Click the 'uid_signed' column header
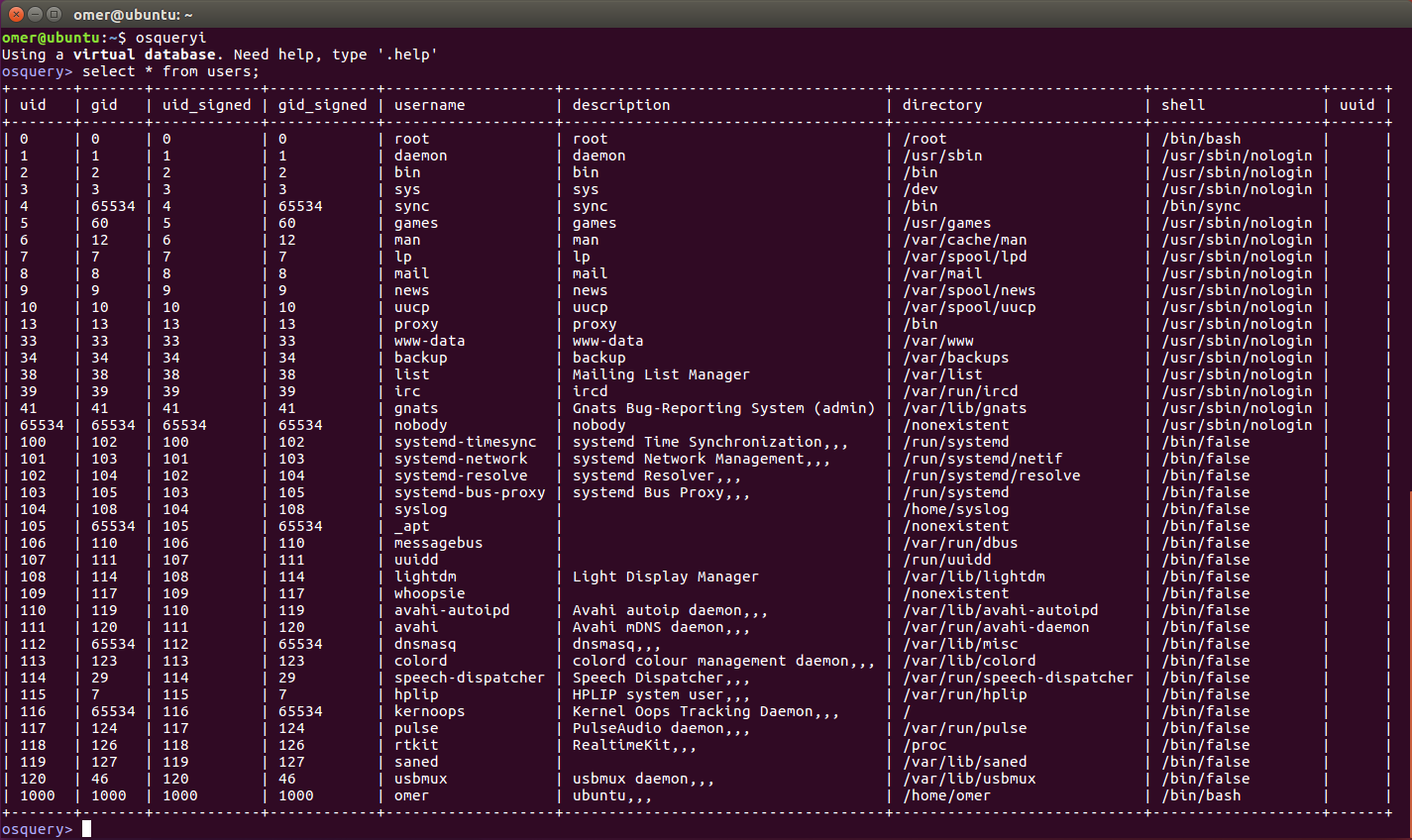 [207, 105]
